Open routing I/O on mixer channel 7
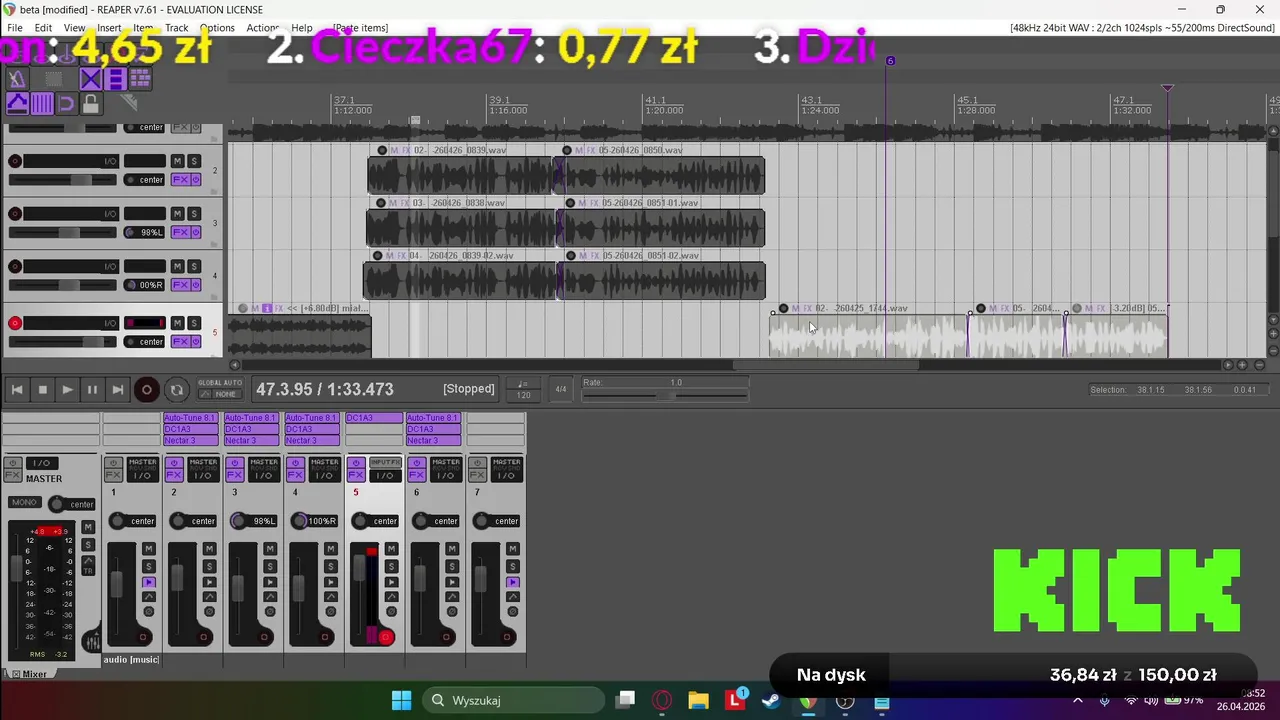The height and width of the screenshot is (720, 1280). coord(506,475)
